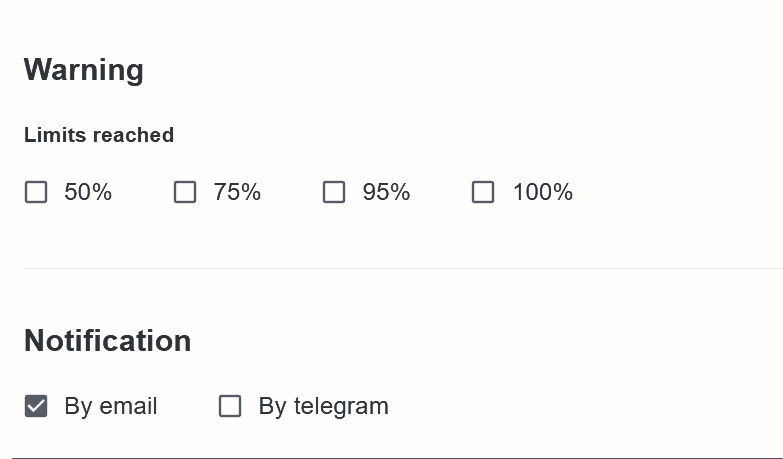Click the white checkmark icon beside By email

(36, 406)
